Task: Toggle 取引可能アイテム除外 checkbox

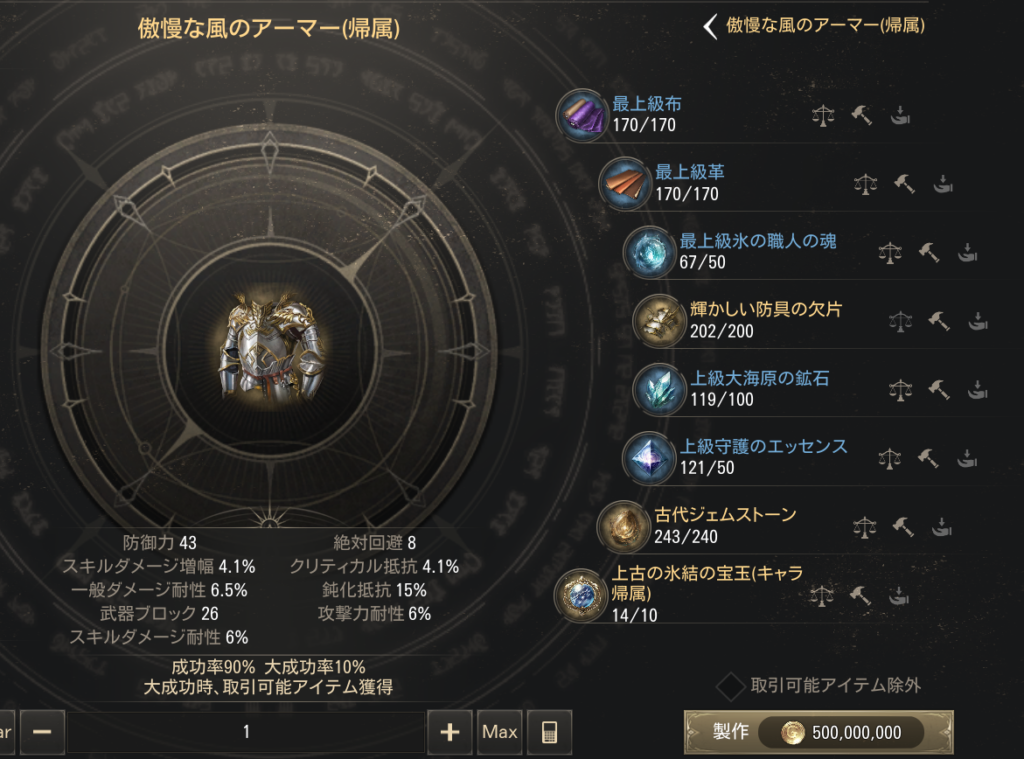Action: pos(730,686)
